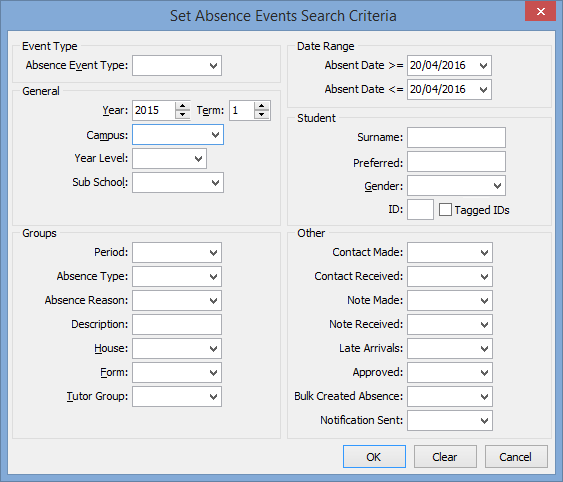Open the Sub School dropdown
Viewport: 563px width, 482px height.
[178, 182]
